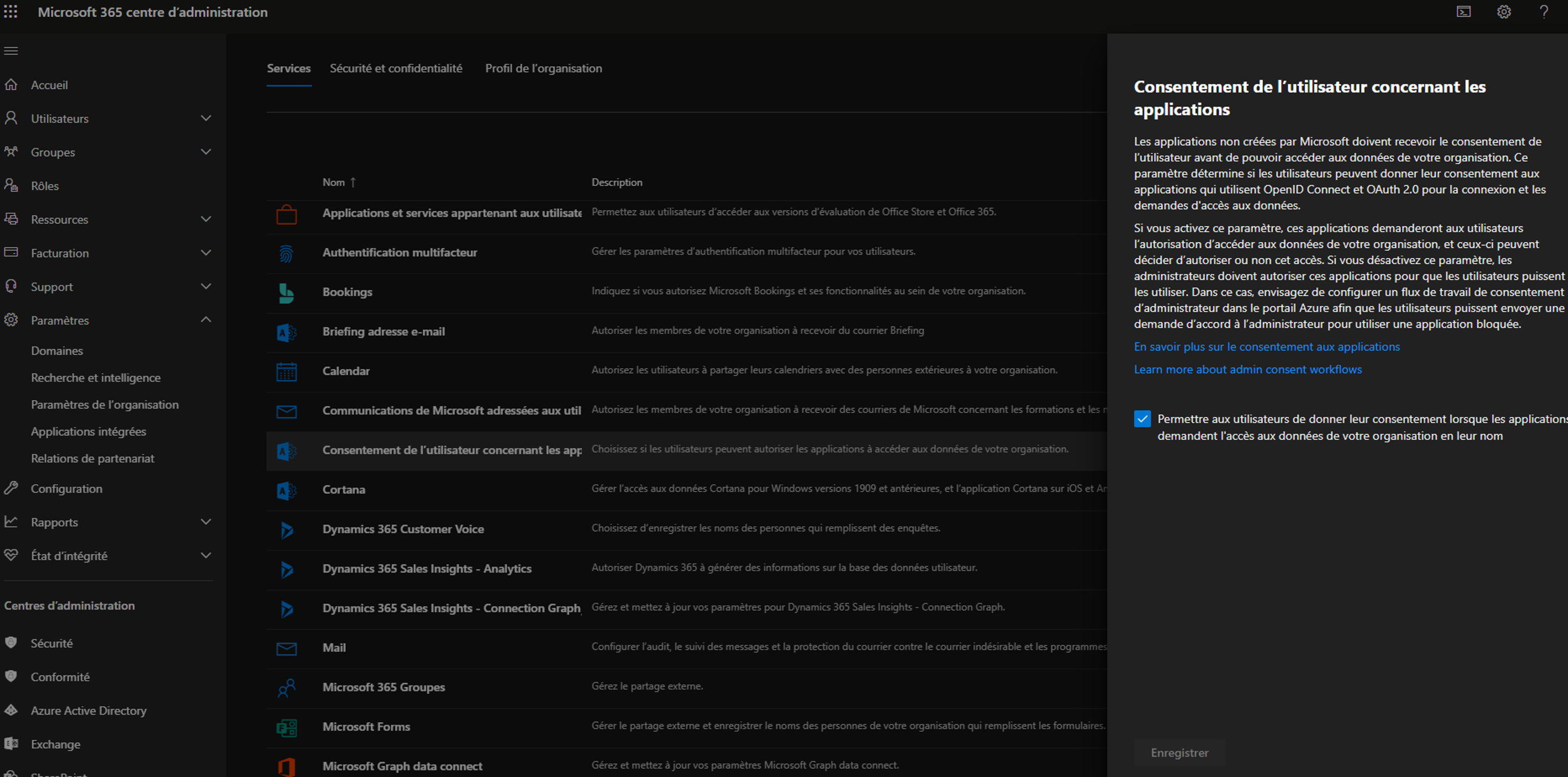Open Dynamics 365 Sales Insights - Analytics
The height and width of the screenshot is (777, 1568).
[687, 568]
